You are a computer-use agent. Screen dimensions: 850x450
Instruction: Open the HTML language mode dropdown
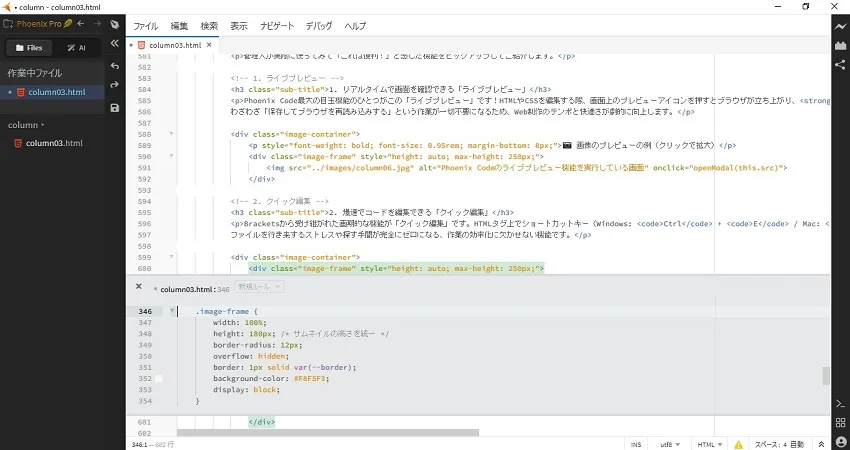click(x=710, y=445)
